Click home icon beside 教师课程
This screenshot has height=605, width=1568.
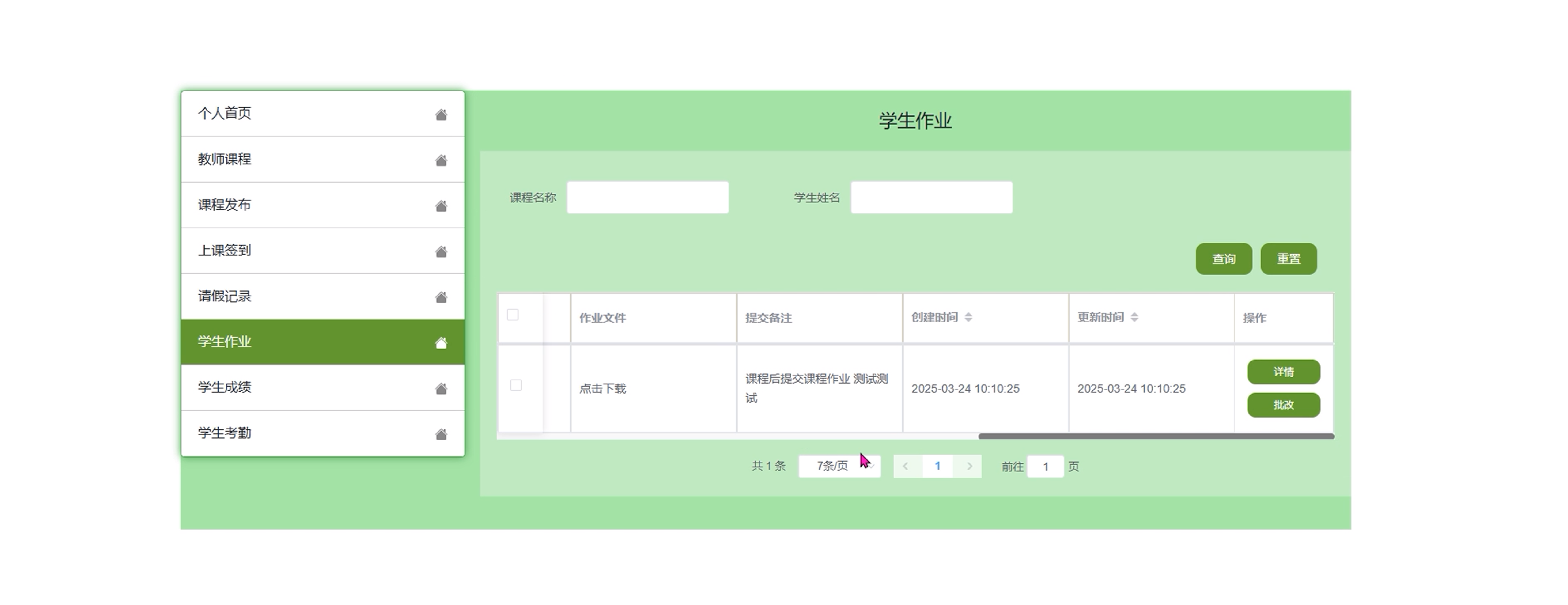point(441,160)
